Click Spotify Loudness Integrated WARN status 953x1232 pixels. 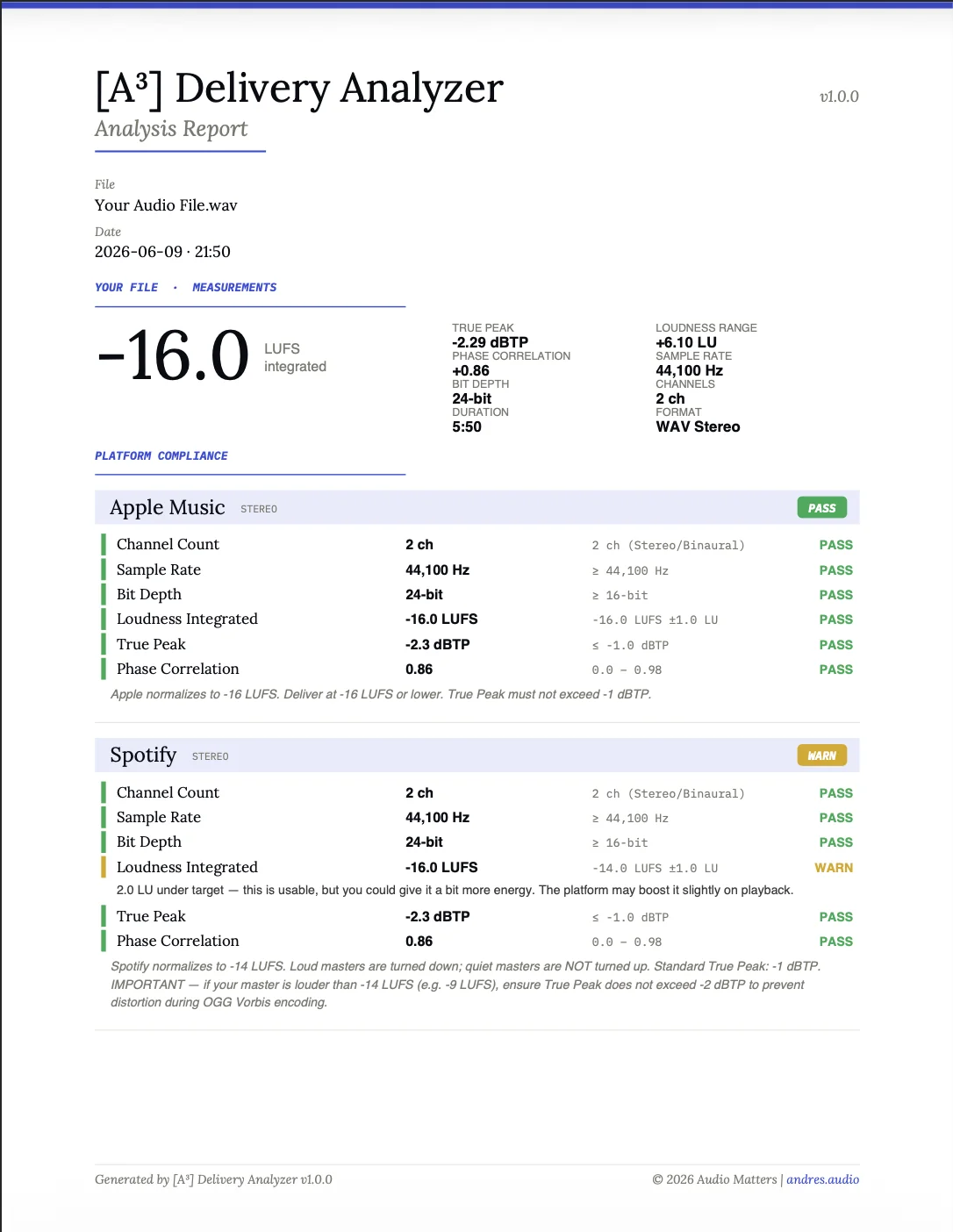834,867
